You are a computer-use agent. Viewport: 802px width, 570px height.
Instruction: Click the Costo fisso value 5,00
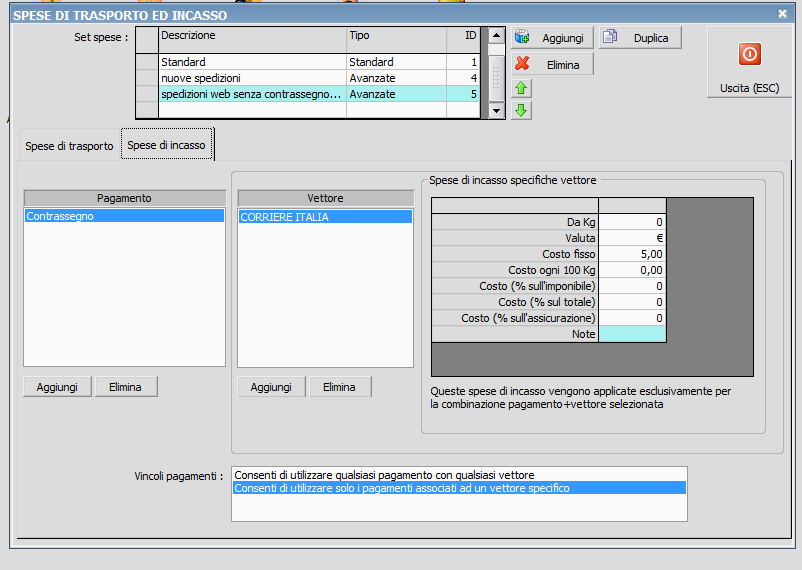point(632,254)
